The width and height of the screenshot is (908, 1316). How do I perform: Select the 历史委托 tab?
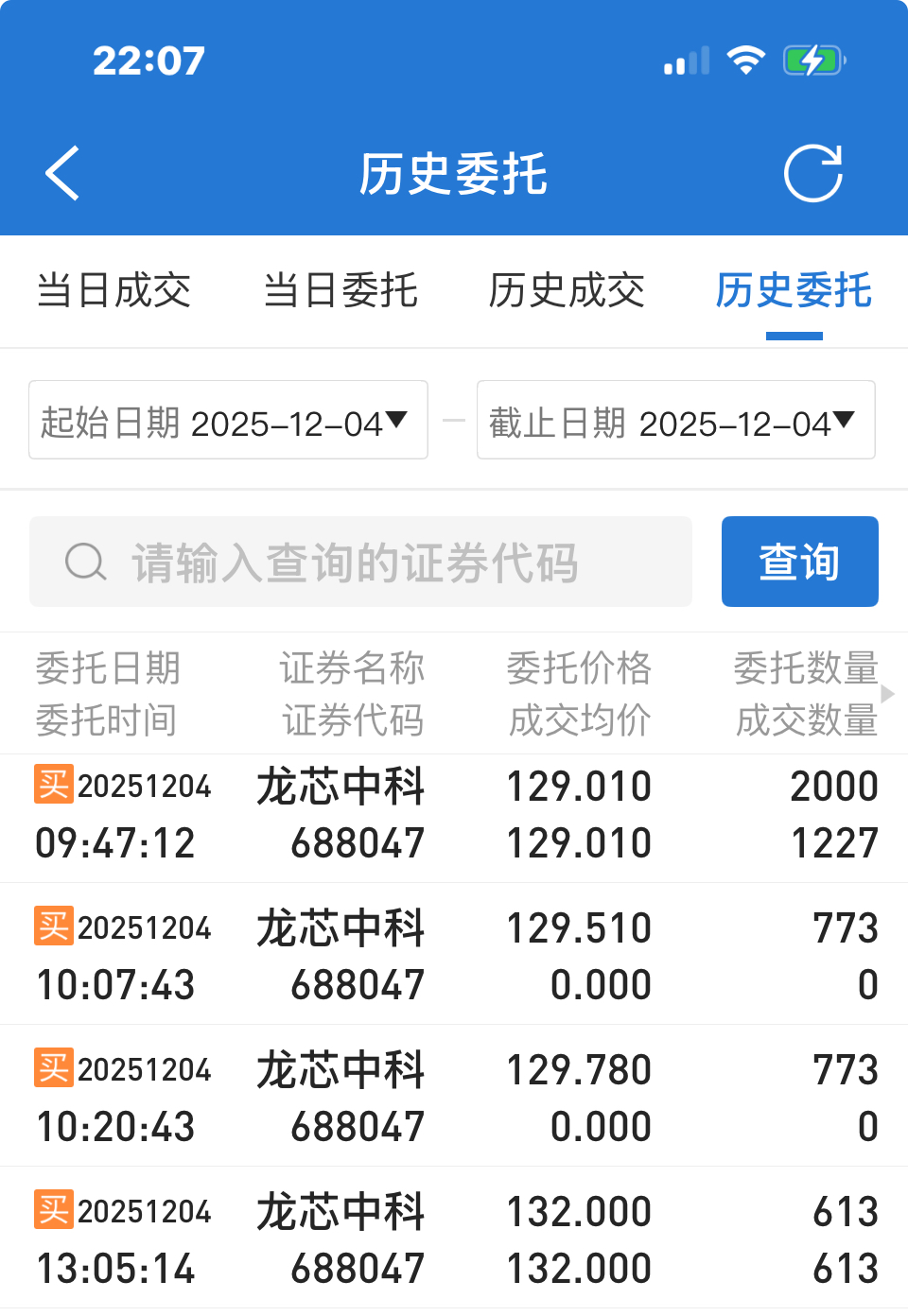tap(794, 290)
